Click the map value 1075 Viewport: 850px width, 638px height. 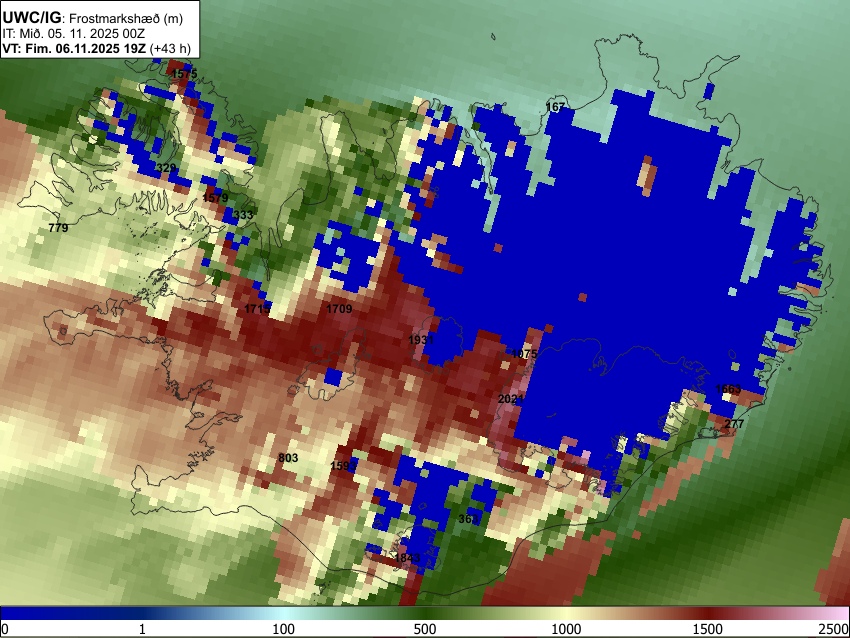pyautogui.click(x=524, y=354)
